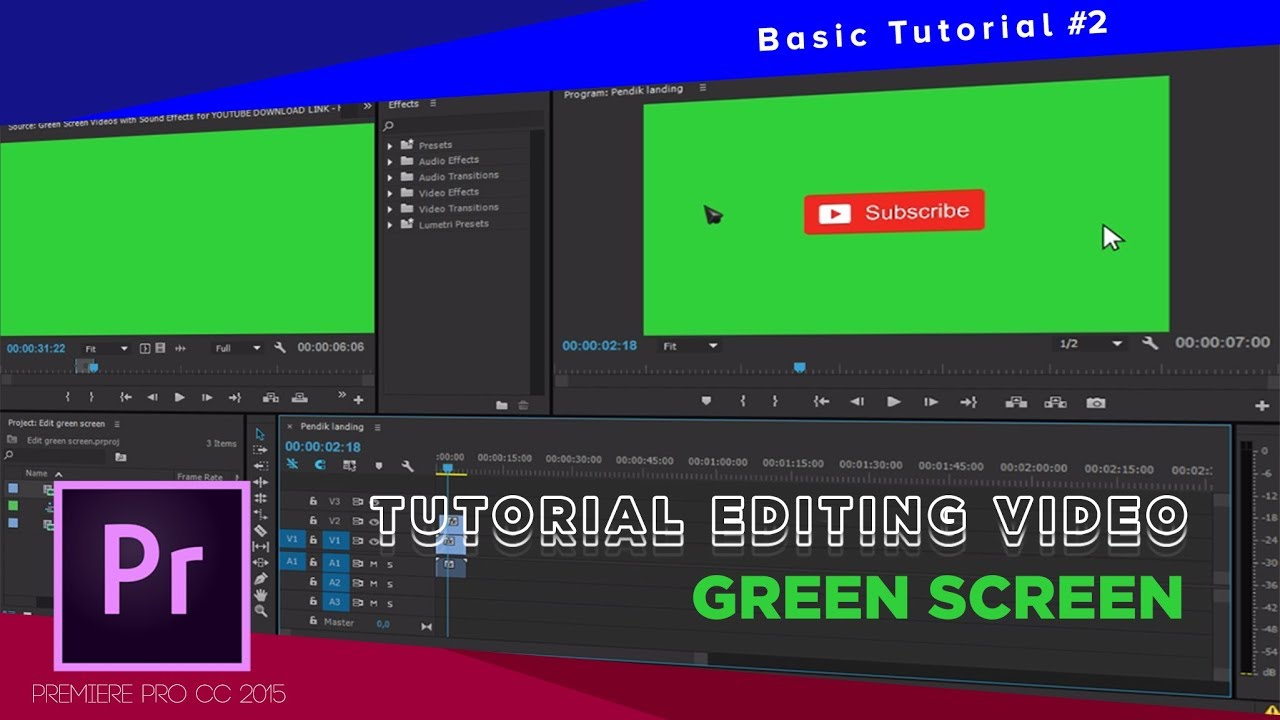Select the Slip tool
1280x720 pixels.
point(261,546)
